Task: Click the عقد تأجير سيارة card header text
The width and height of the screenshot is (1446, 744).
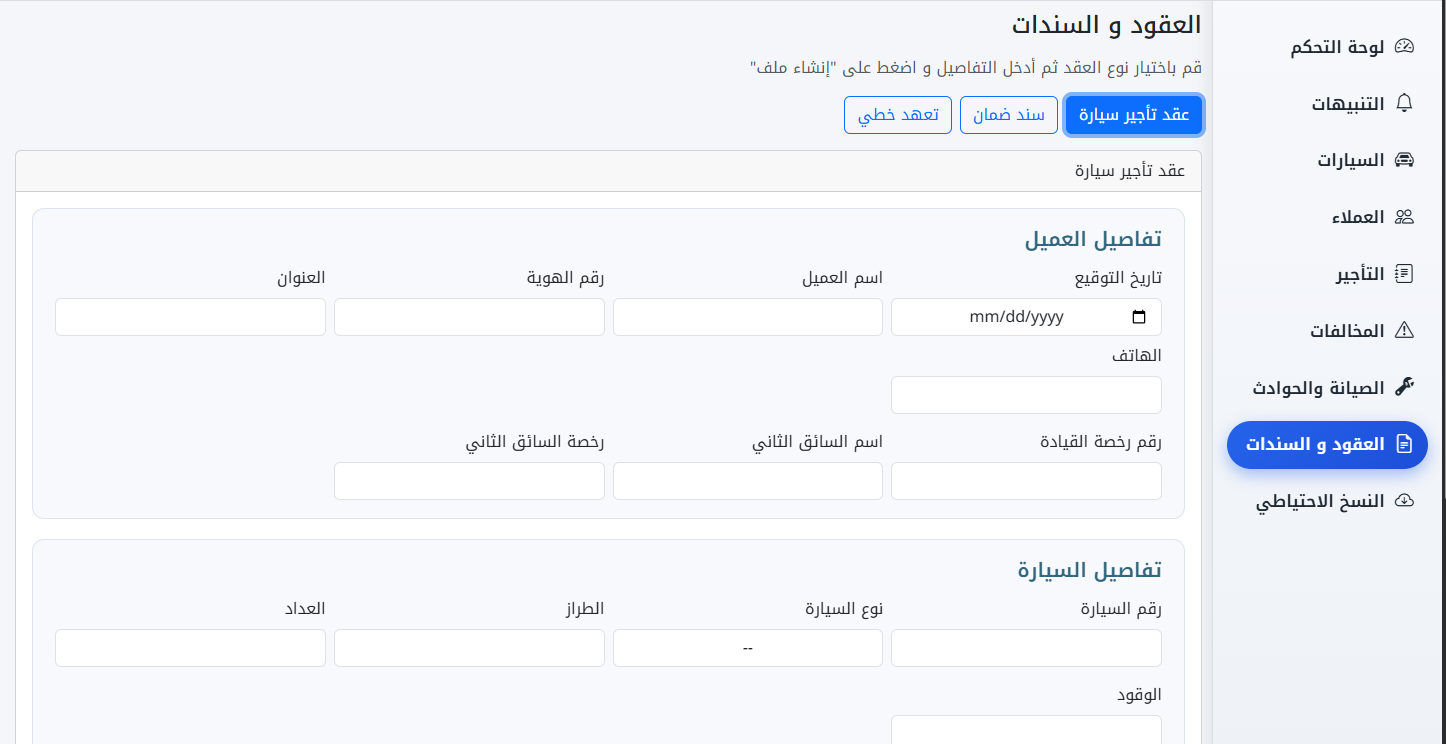Action: click(x=1130, y=171)
